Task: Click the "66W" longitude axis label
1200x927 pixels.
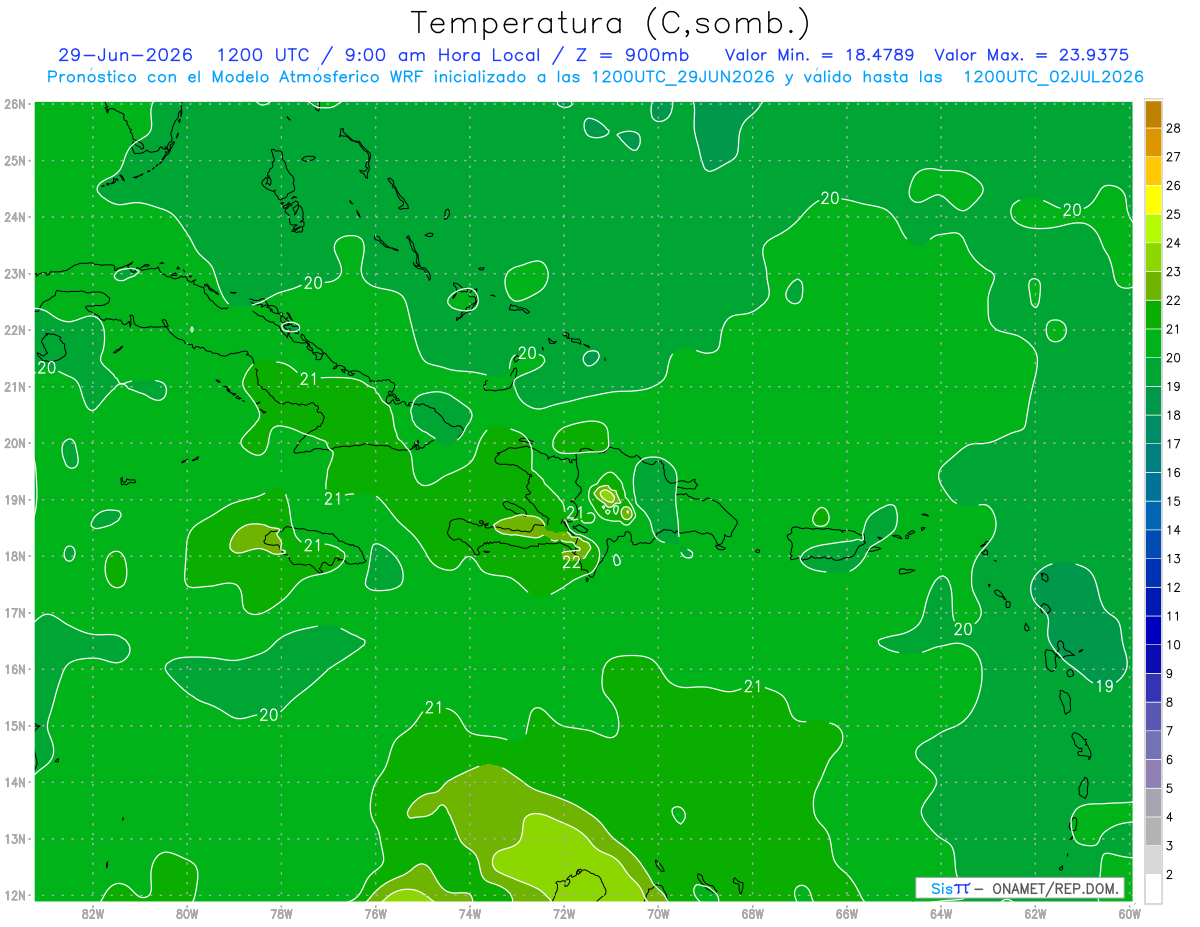Action: (847, 913)
